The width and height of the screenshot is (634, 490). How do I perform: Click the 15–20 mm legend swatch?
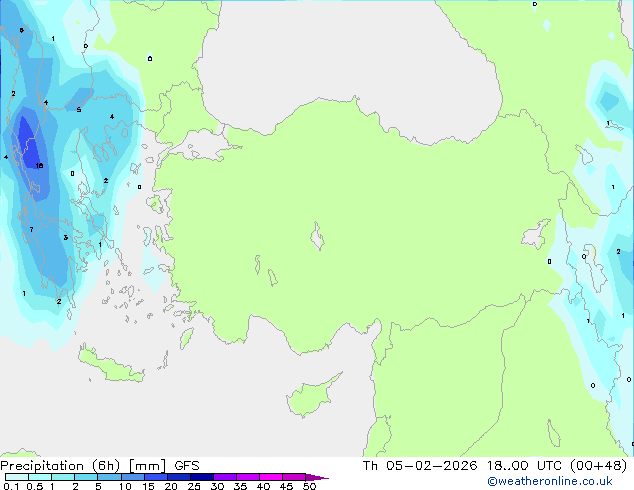click(156, 477)
